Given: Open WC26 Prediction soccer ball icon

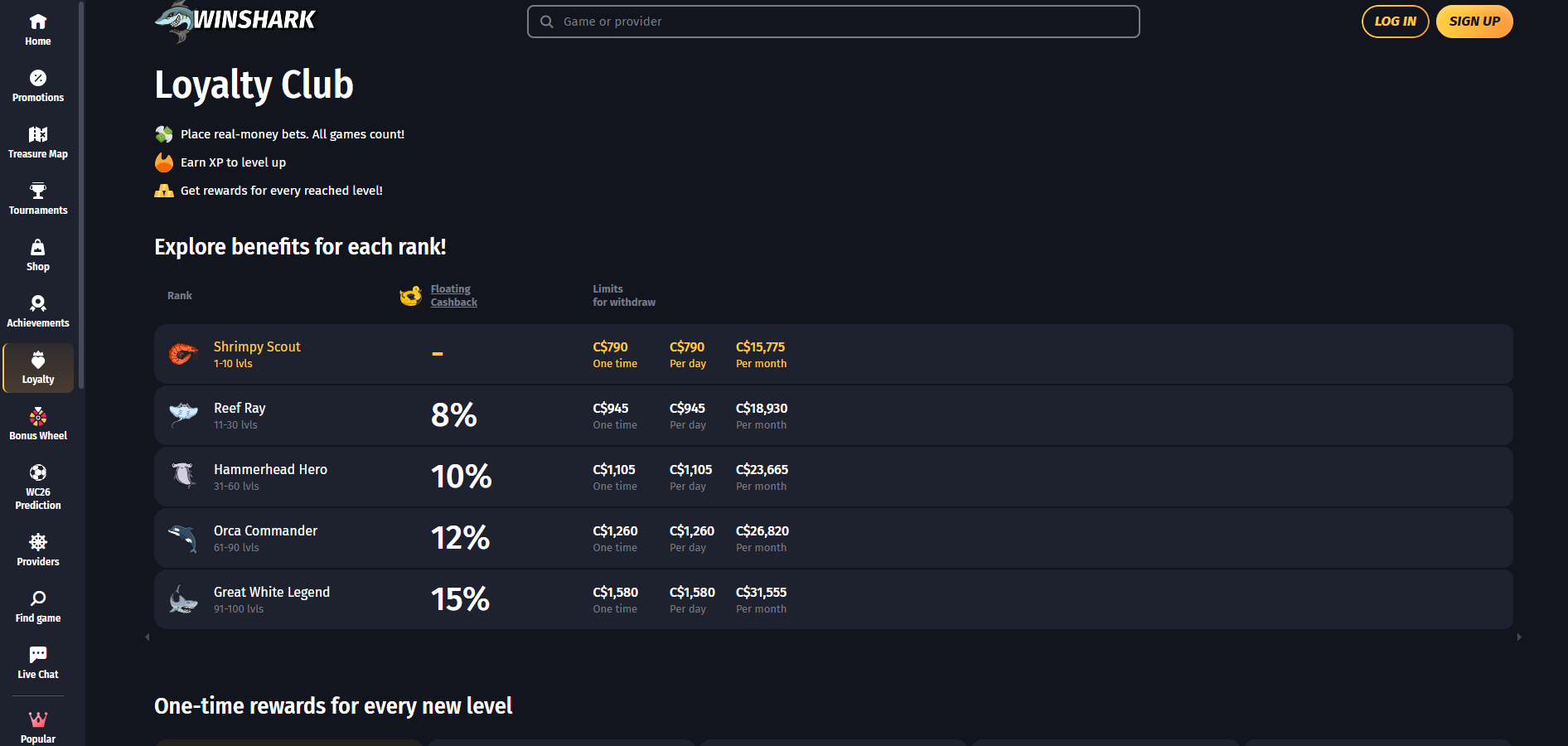Looking at the screenshot, I should [x=38, y=472].
